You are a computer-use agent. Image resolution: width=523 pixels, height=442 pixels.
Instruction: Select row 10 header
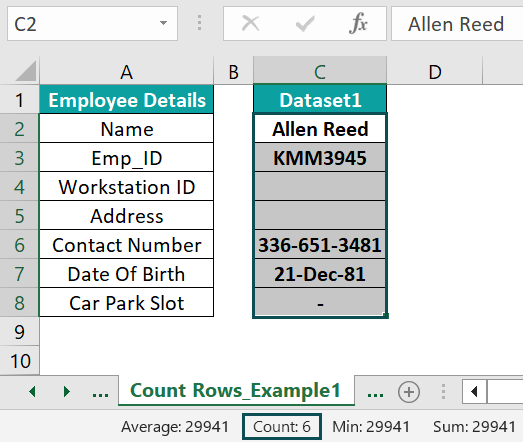[19, 361]
